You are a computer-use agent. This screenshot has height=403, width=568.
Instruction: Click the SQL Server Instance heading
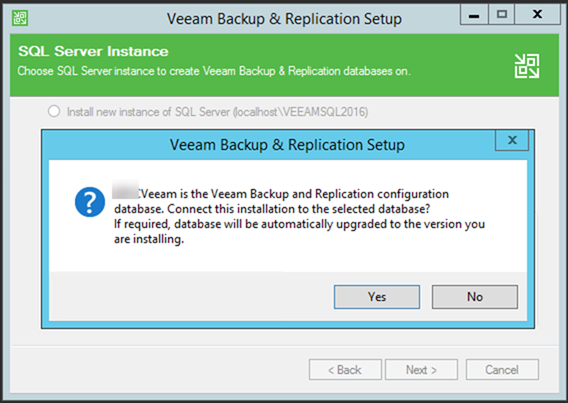pyautogui.click(x=93, y=51)
